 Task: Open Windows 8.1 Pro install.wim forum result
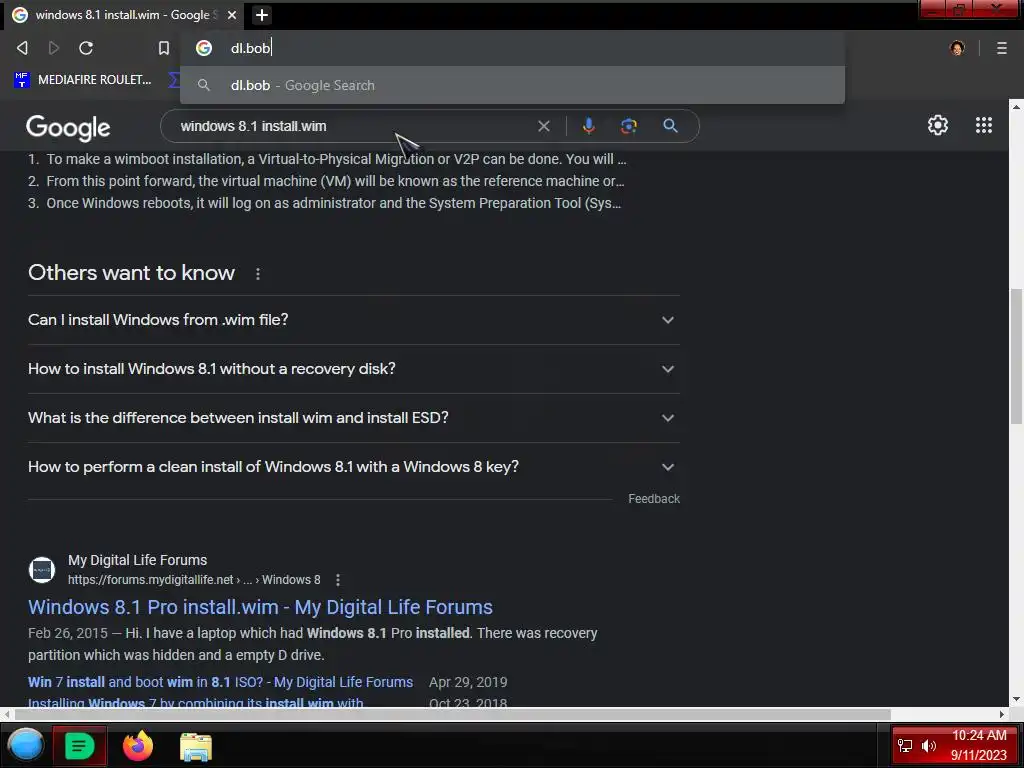point(260,607)
